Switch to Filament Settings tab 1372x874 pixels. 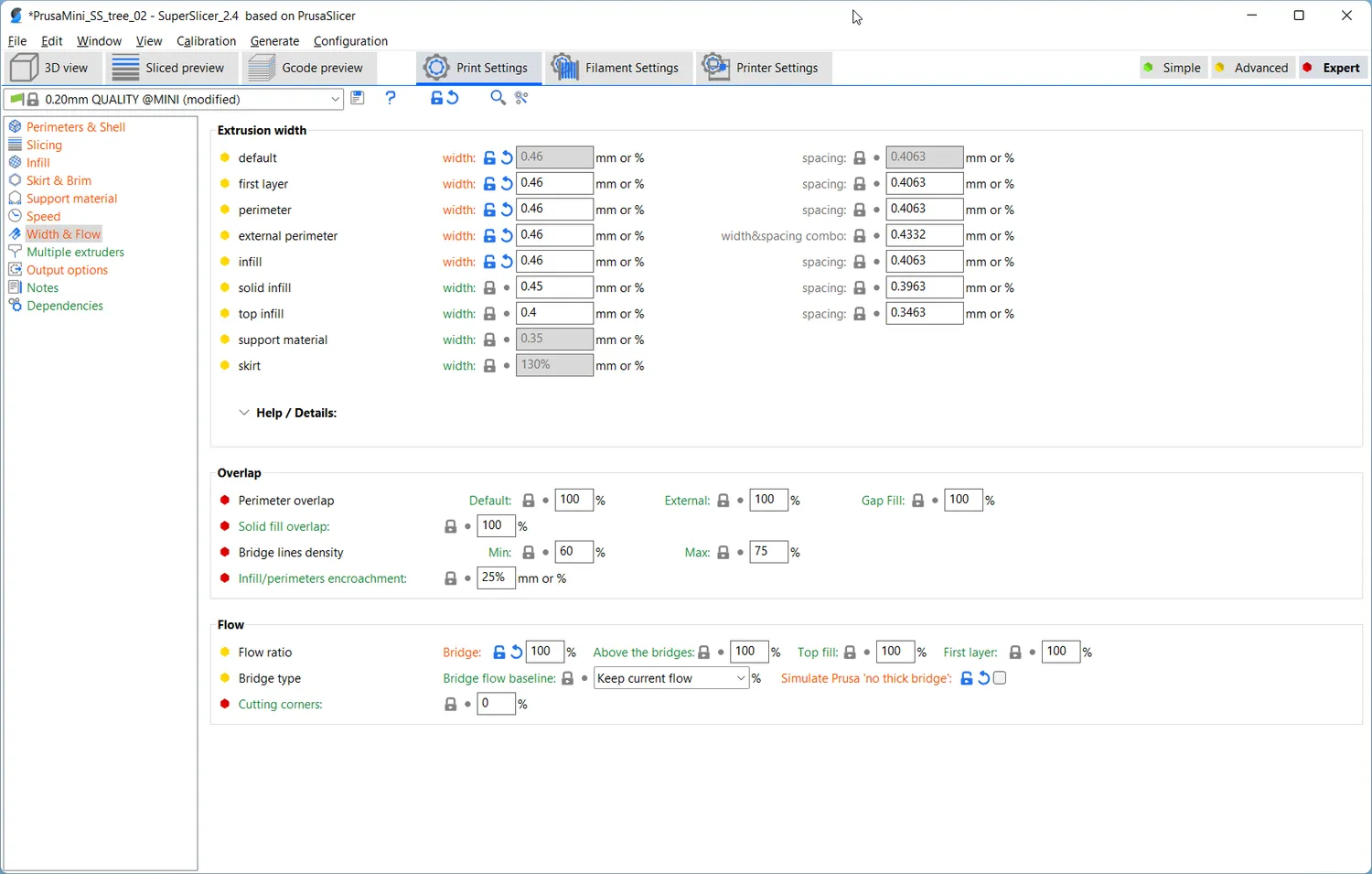point(616,68)
